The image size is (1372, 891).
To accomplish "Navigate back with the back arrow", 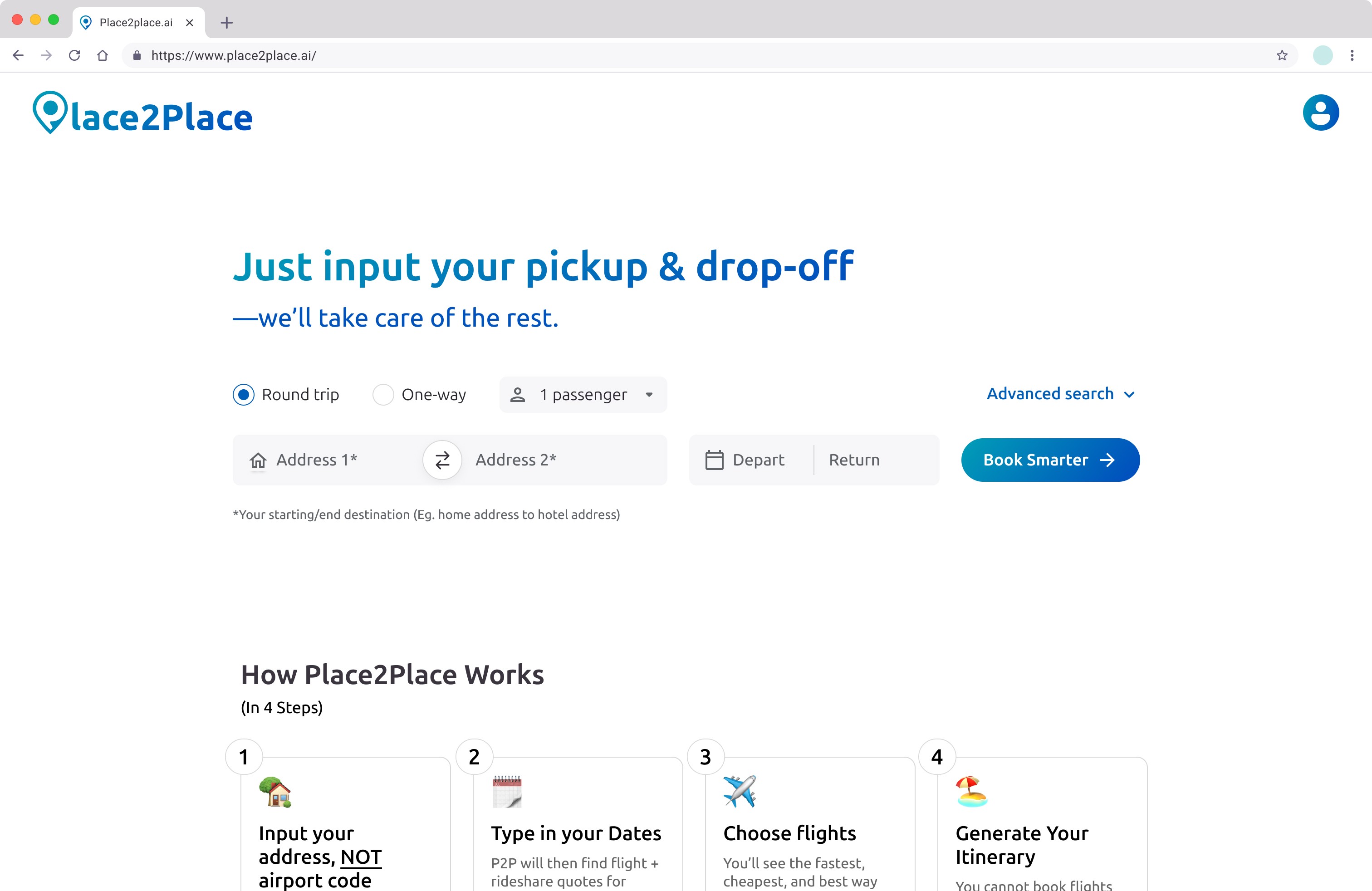I will coord(19,55).
